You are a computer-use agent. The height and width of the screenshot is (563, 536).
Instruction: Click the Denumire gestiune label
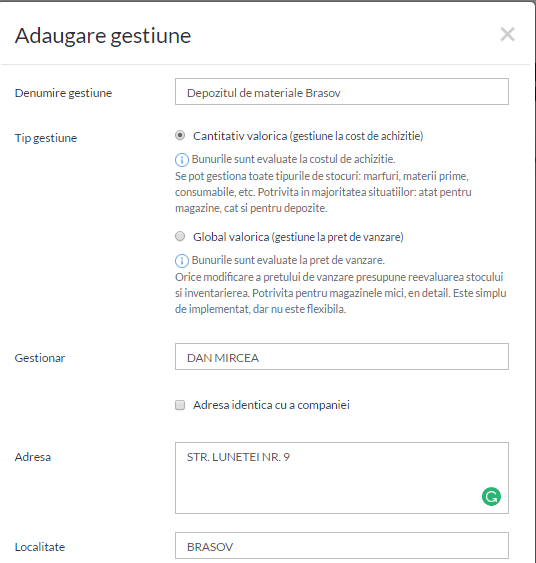63,93
